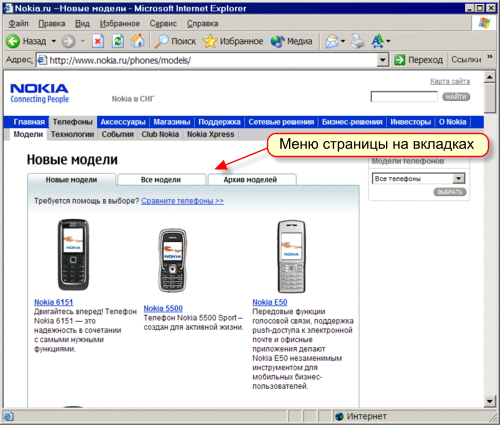This screenshot has width=500, height=425.
Task: Click the Интернет zone globe icon
Action: (x=339, y=416)
